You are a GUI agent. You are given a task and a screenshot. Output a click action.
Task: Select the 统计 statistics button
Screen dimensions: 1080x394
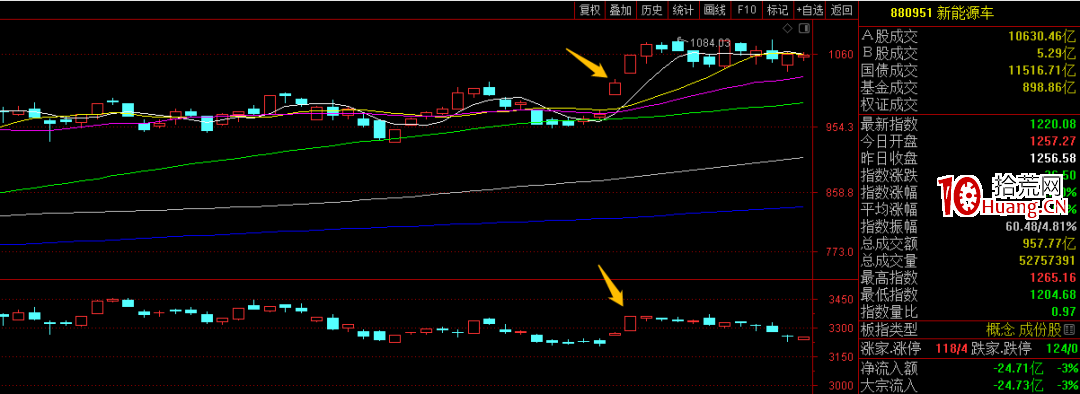pyautogui.click(x=683, y=10)
